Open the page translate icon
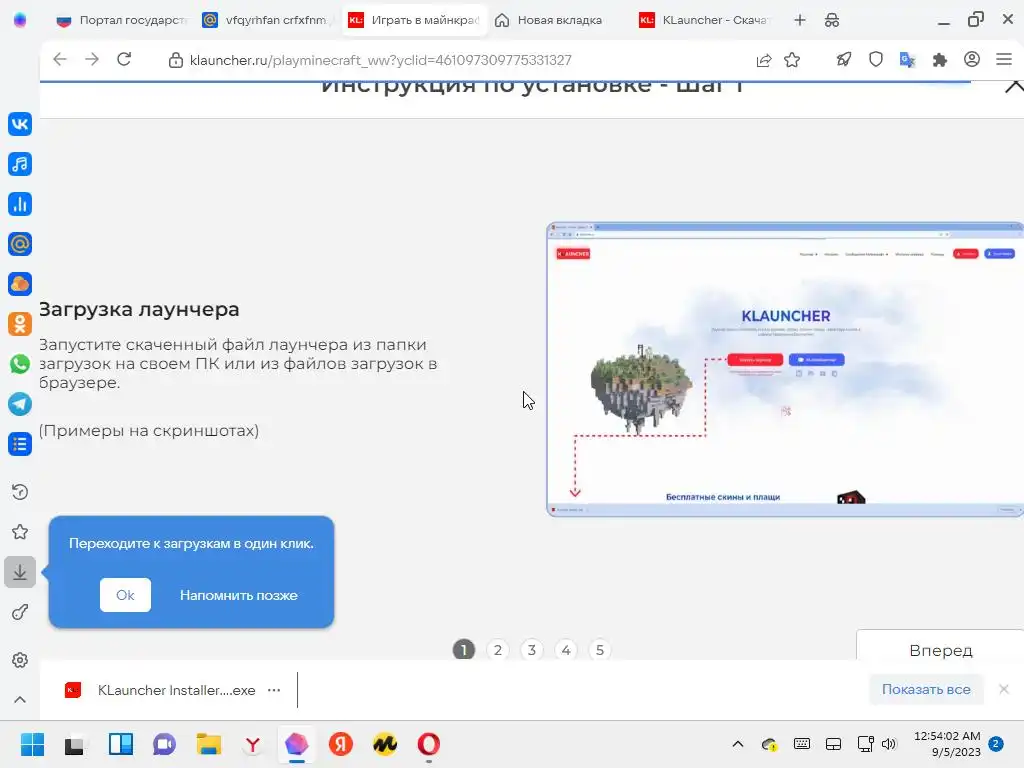This screenshot has height=768, width=1024. coord(908,60)
